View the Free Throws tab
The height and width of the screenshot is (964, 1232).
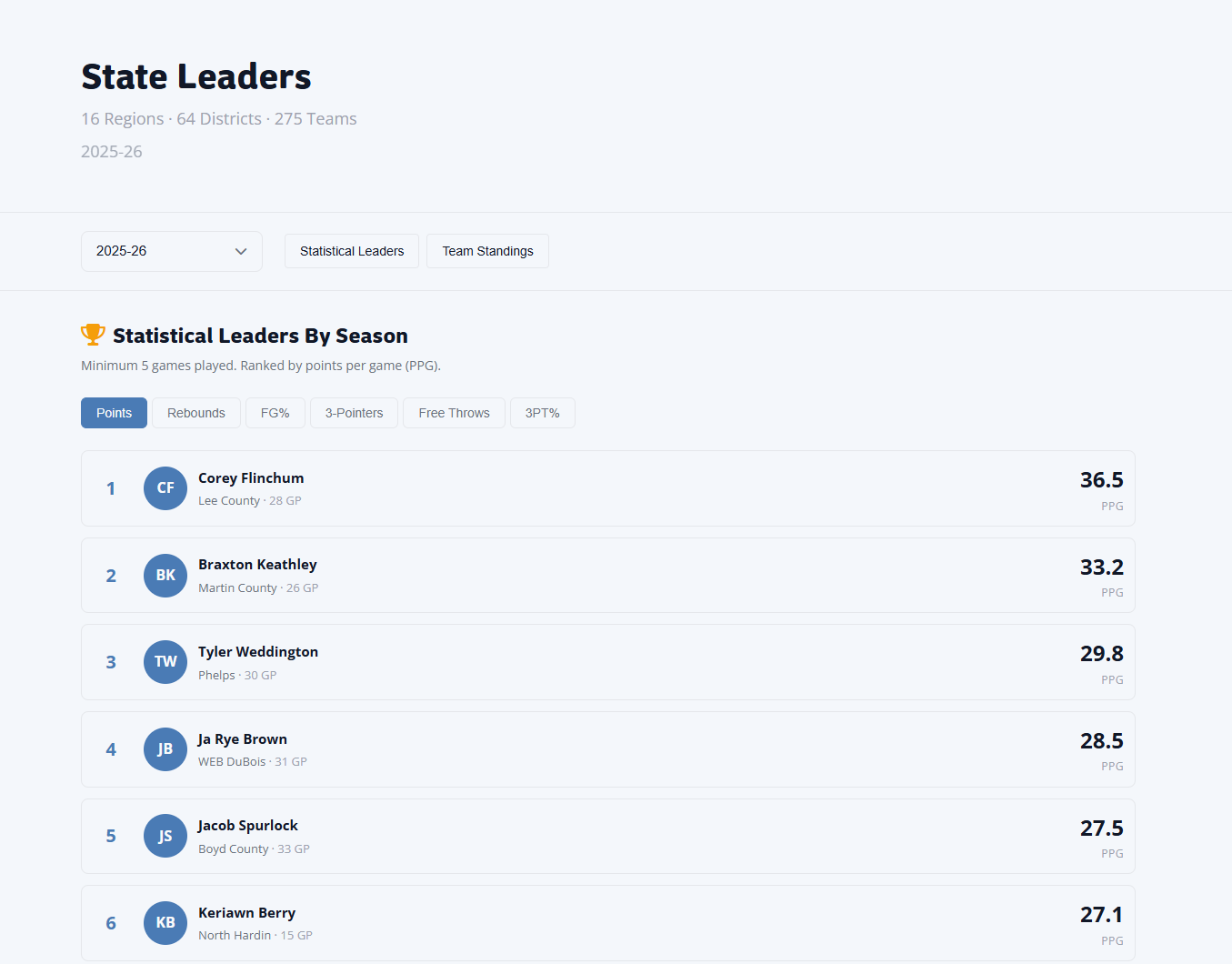coord(454,413)
